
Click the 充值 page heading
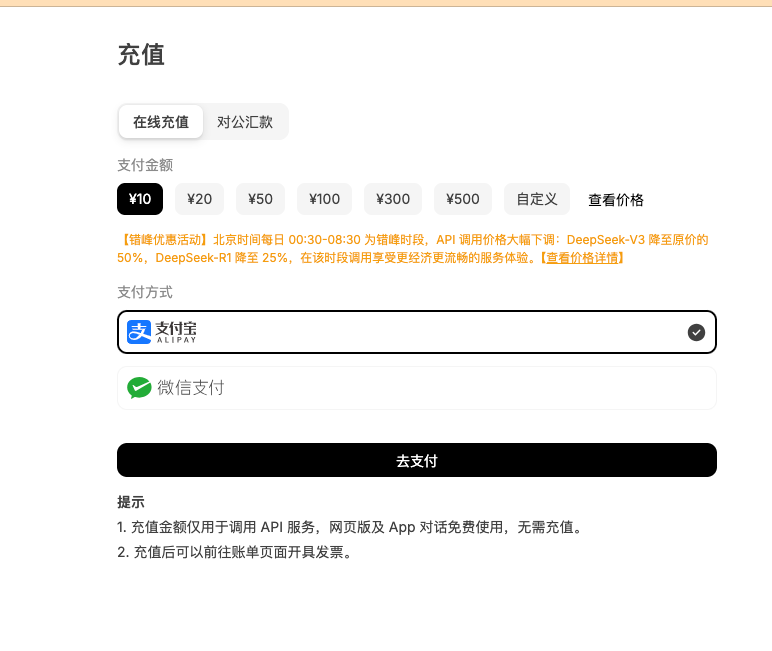coord(141,55)
